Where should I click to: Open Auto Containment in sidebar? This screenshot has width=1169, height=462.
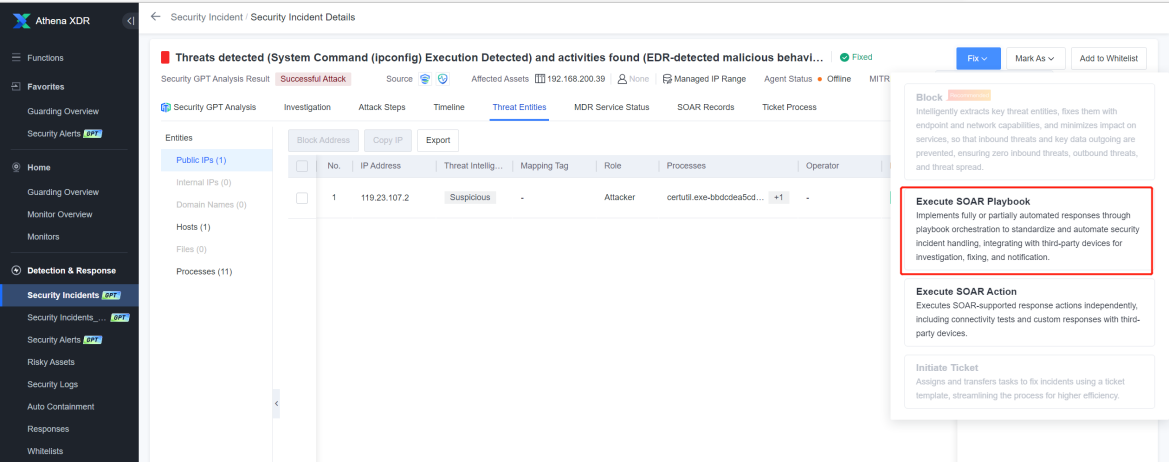coord(60,407)
